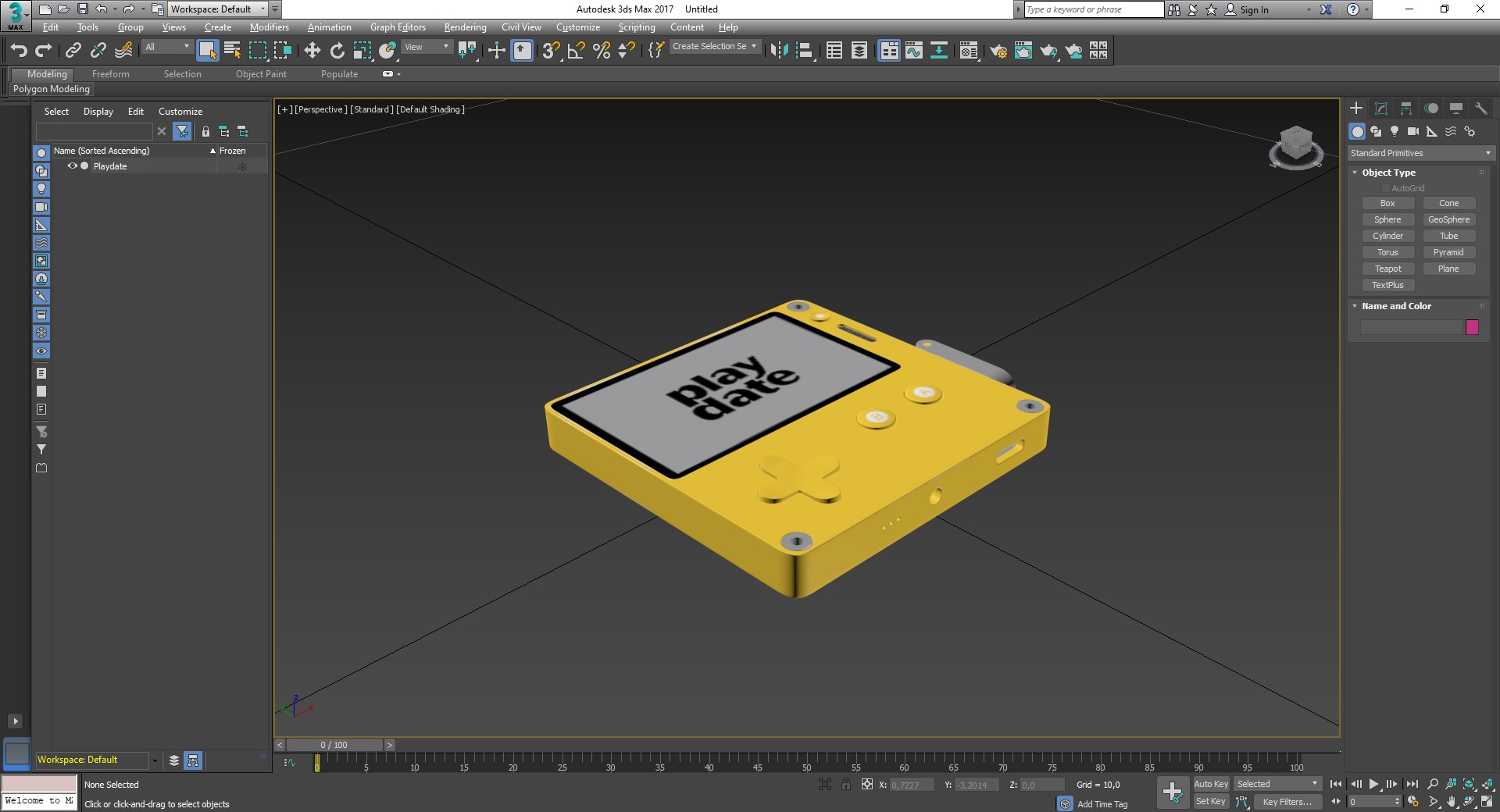Click the Undo arrow icon
This screenshot has height=812, width=1500.
tap(19, 51)
